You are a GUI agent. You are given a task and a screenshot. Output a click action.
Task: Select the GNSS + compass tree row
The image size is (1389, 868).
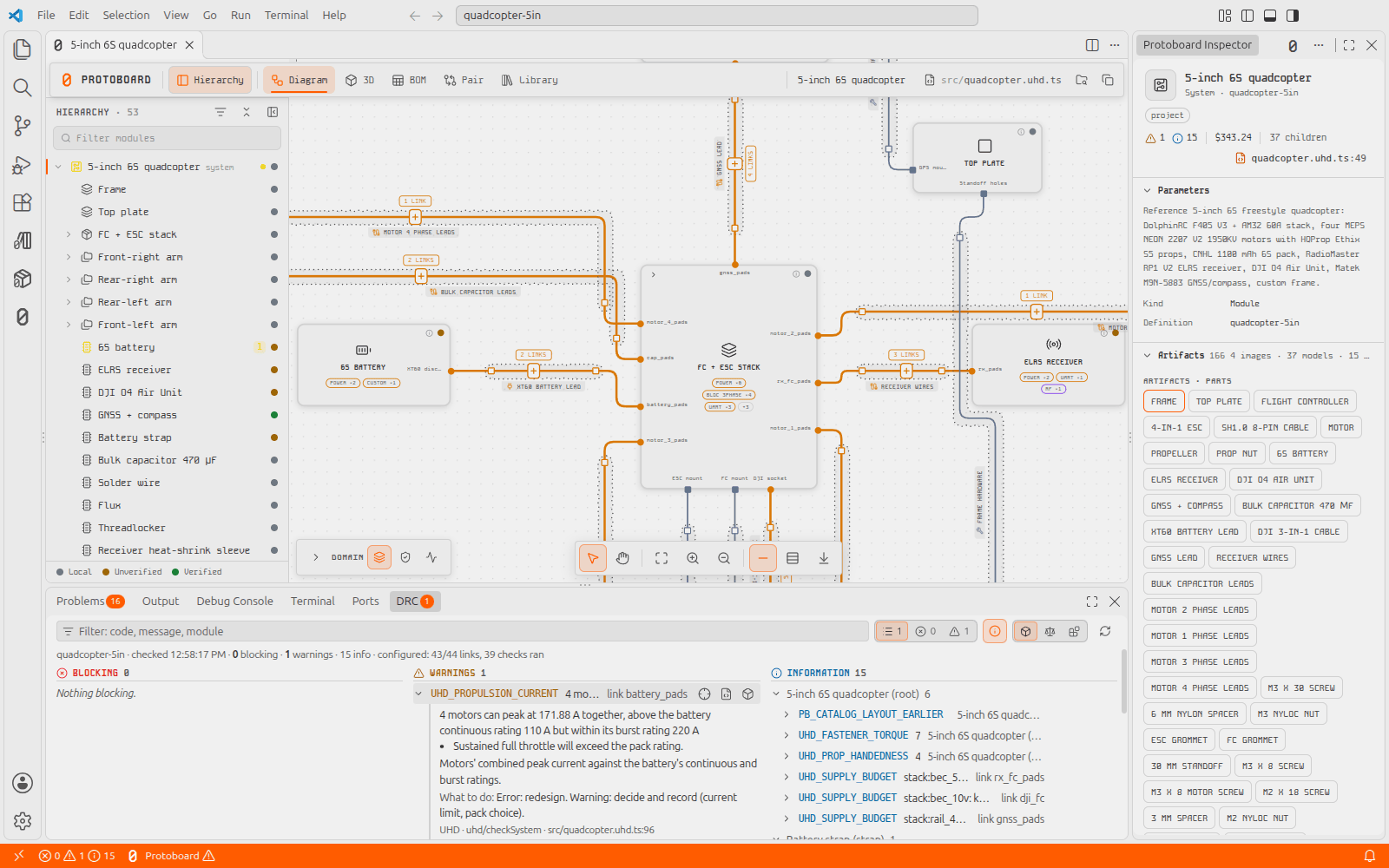click(x=167, y=415)
